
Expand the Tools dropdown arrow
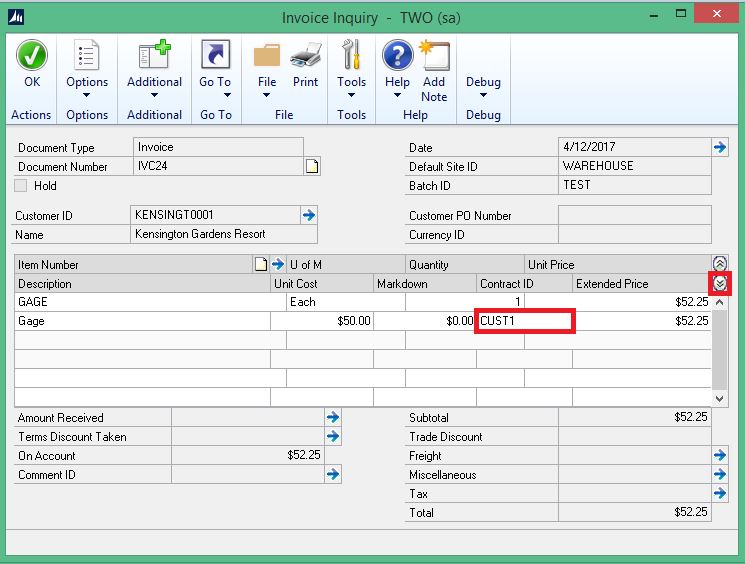point(351,95)
